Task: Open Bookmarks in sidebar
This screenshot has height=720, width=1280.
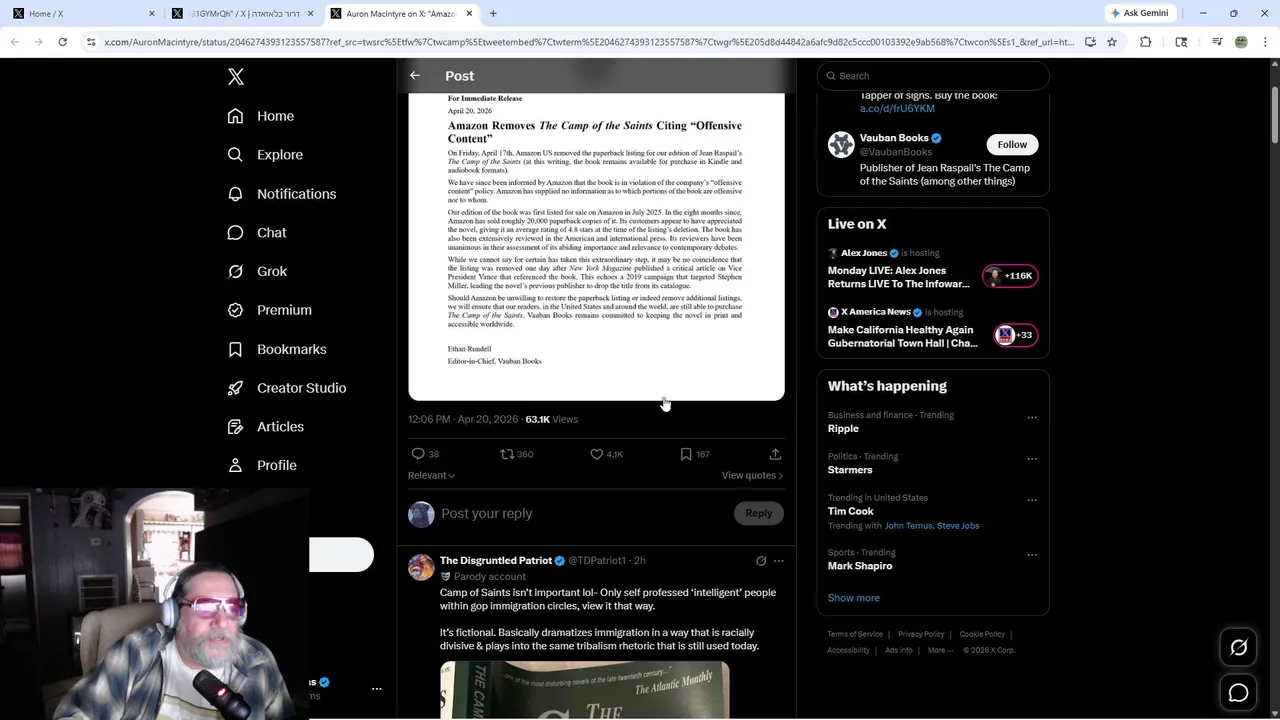Action: click(x=277, y=349)
